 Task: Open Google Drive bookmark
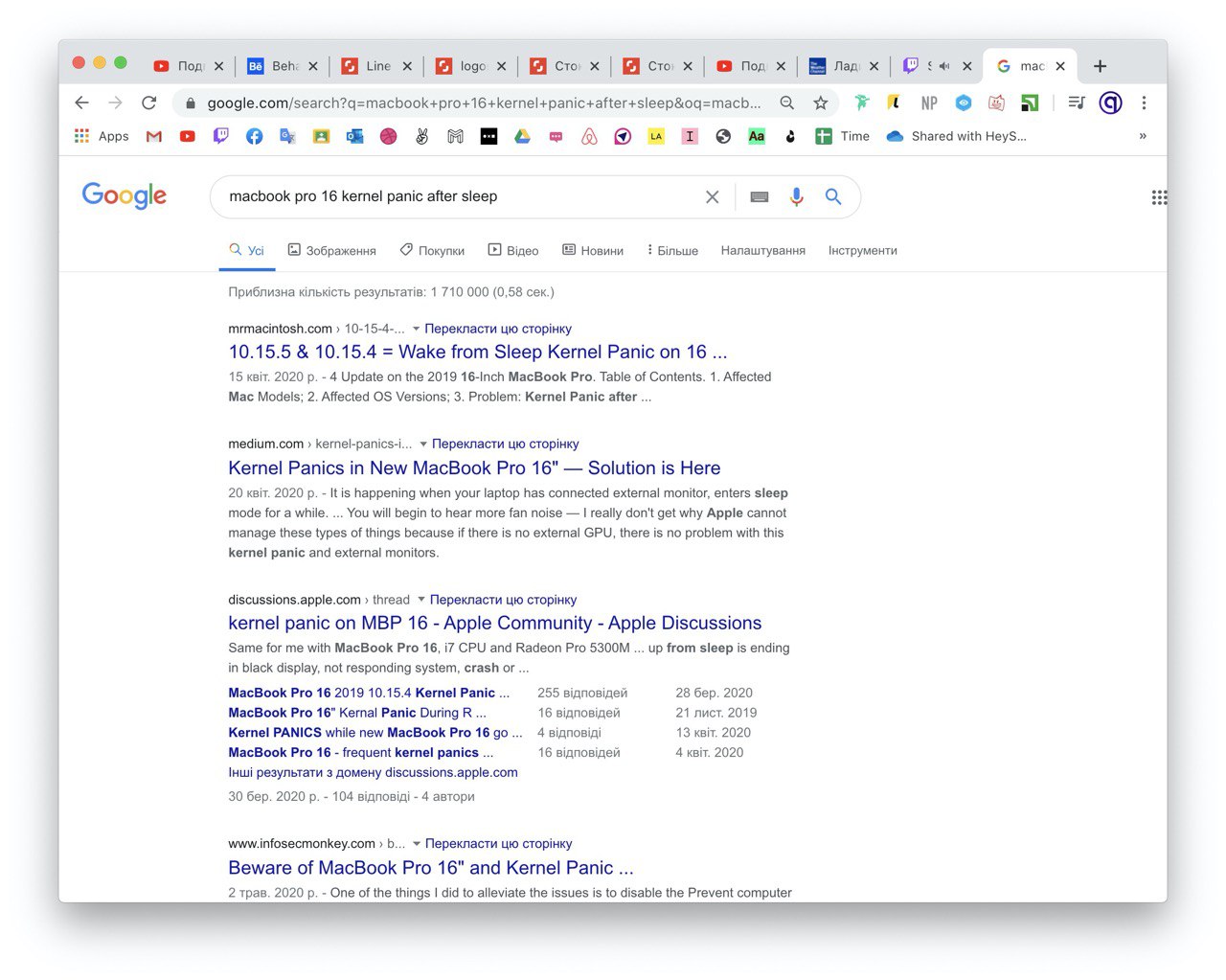(522, 136)
